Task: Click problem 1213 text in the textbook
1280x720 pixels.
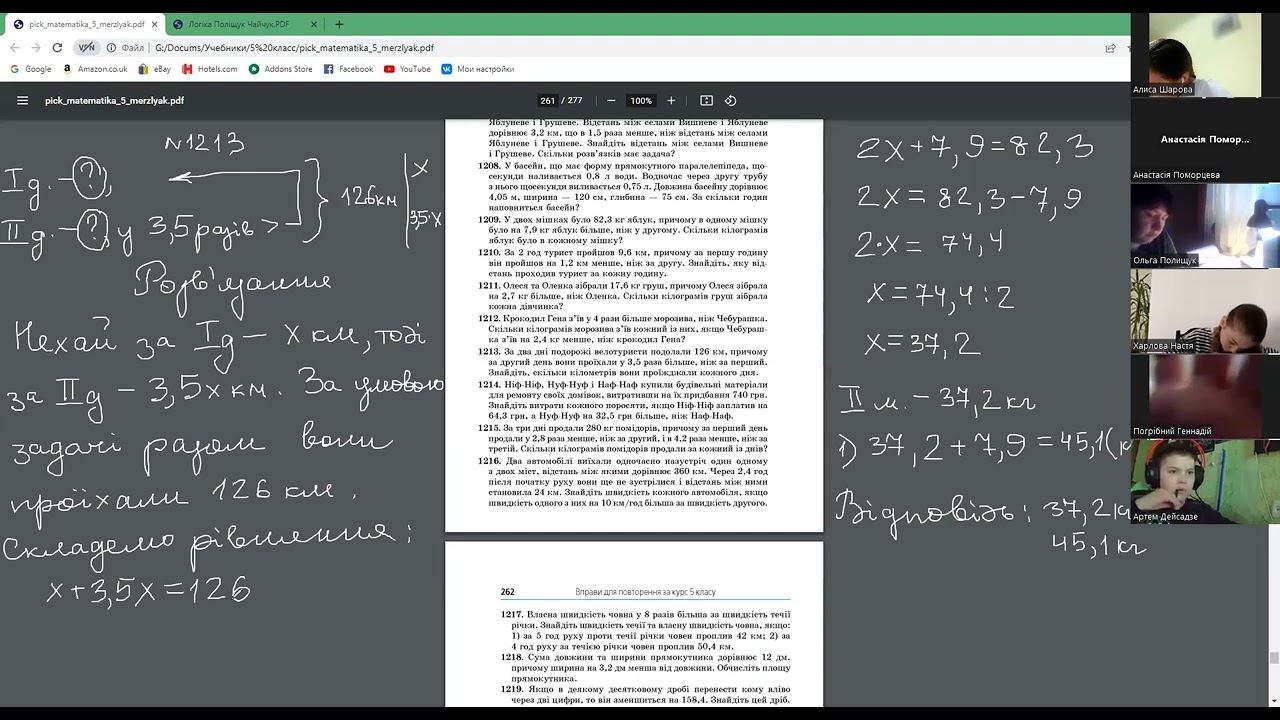Action: tap(623, 361)
